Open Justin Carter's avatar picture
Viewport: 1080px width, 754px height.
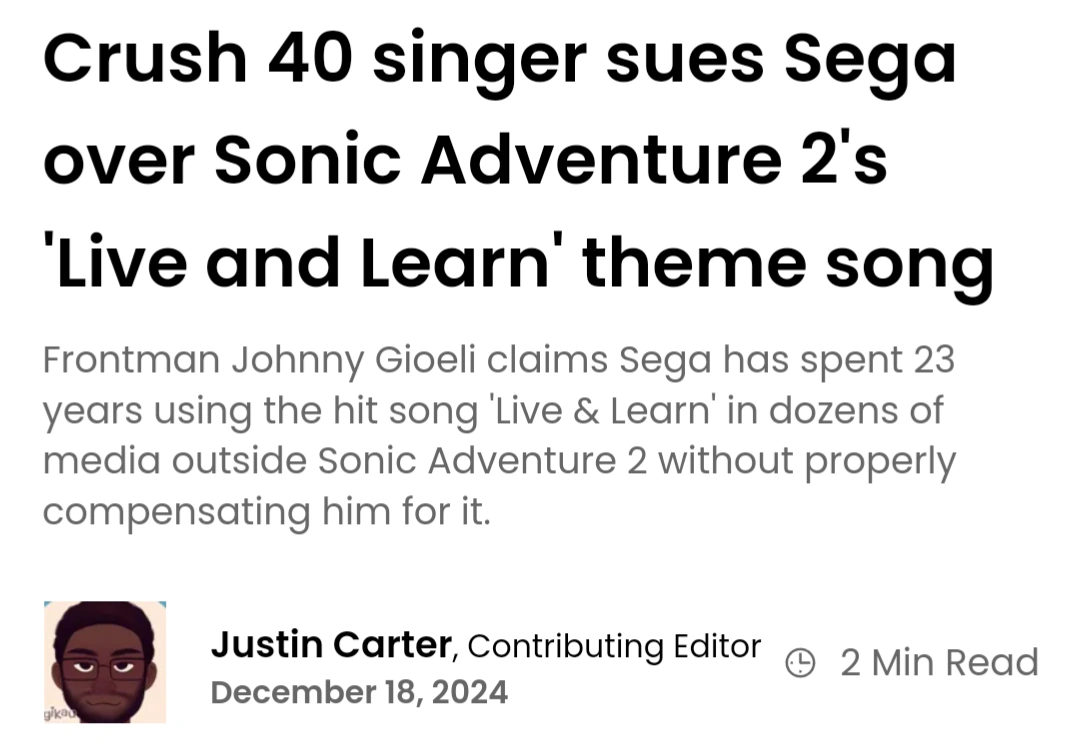[105, 661]
